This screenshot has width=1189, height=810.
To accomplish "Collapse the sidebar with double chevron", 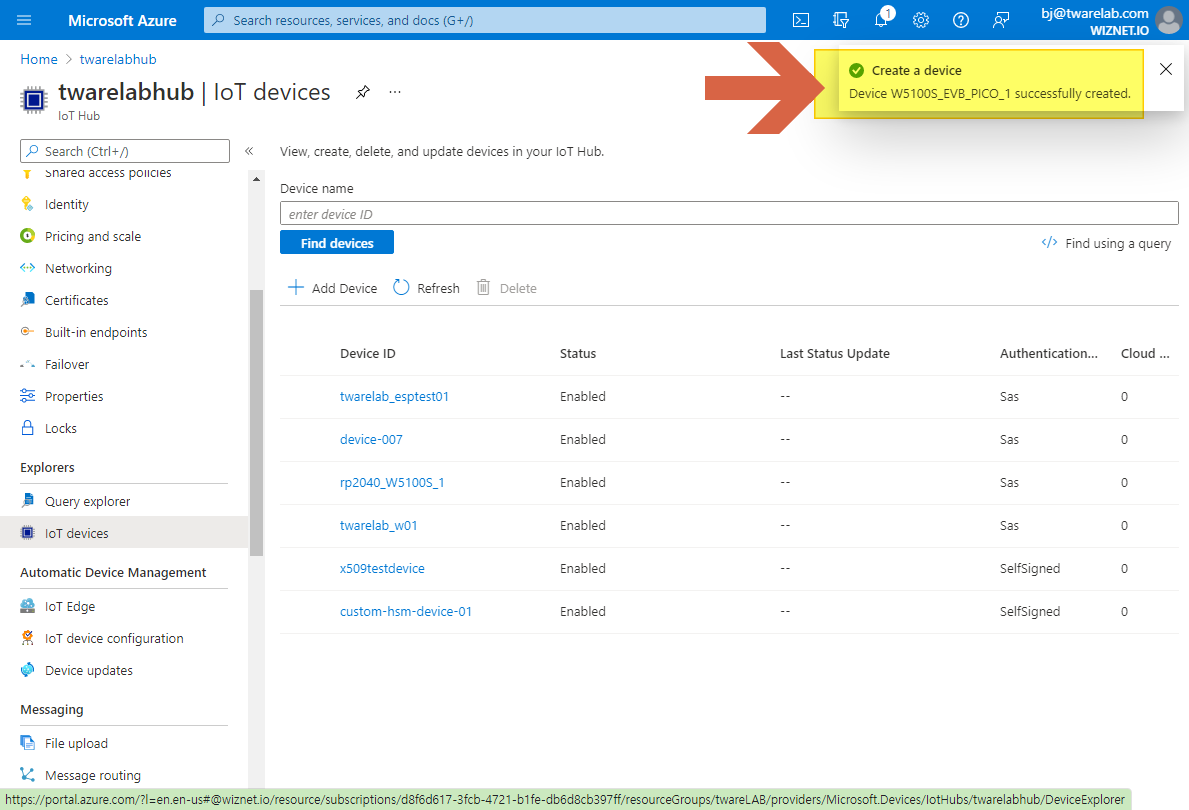I will [249, 151].
